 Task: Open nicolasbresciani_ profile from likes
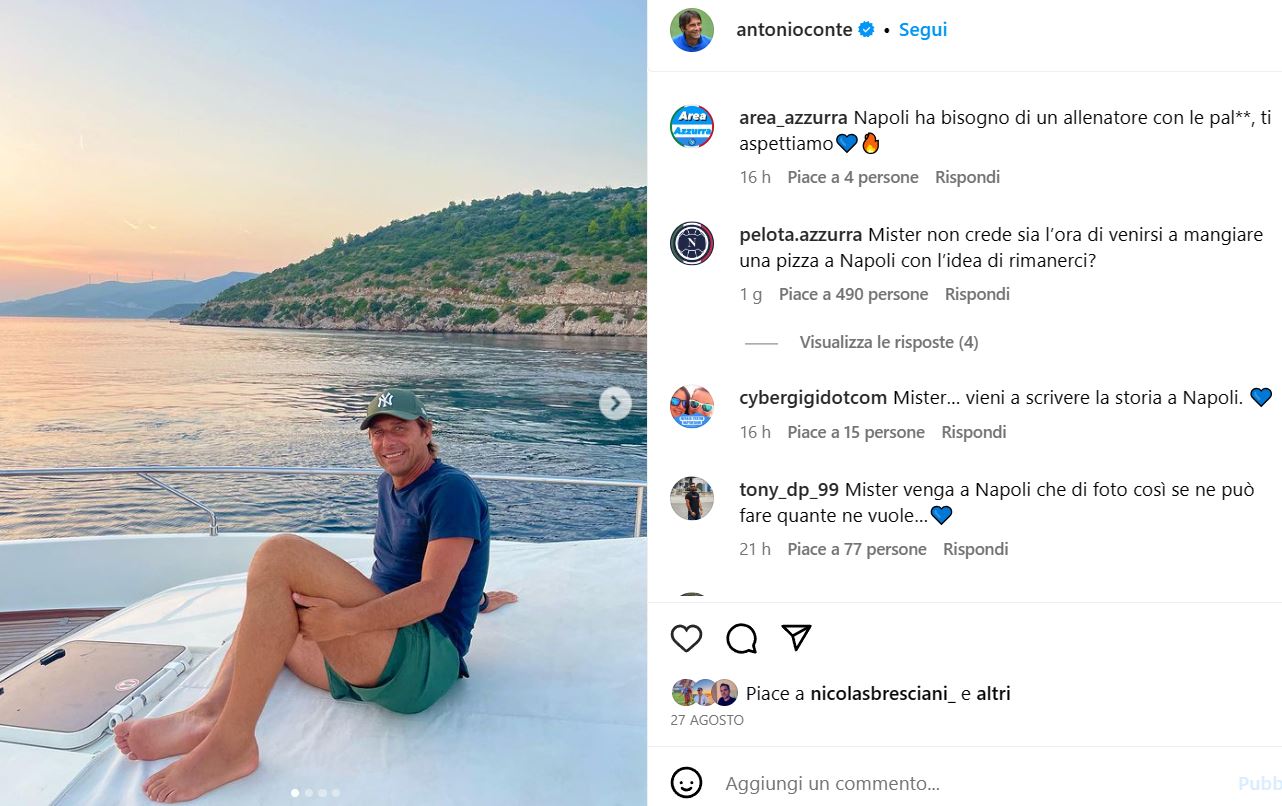pos(882,693)
